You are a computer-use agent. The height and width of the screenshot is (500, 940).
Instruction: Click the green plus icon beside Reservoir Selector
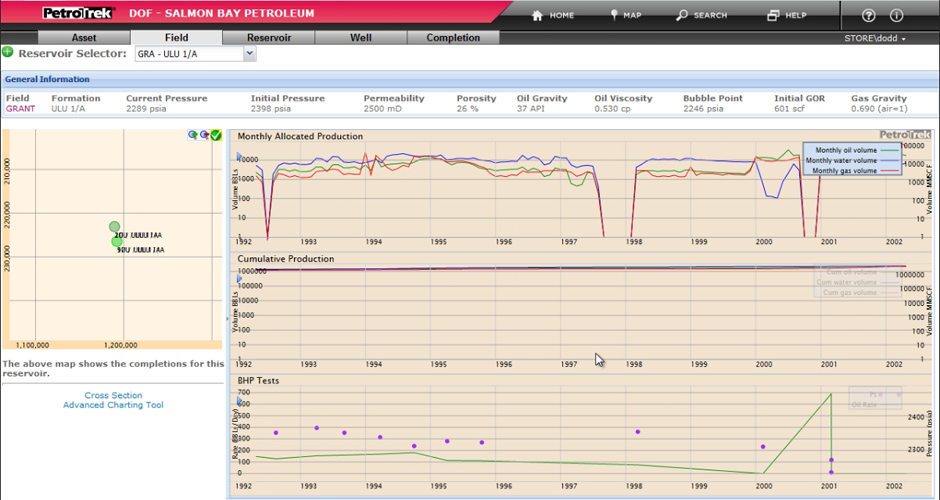(8, 53)
